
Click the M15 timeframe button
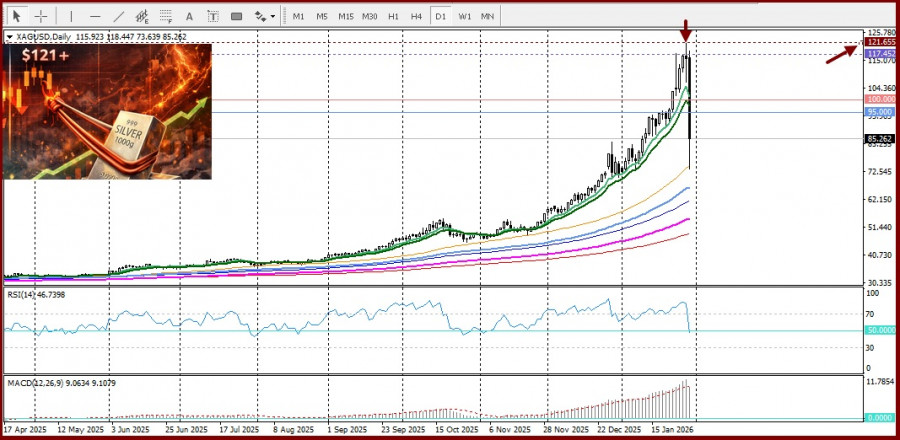[345, 17]
